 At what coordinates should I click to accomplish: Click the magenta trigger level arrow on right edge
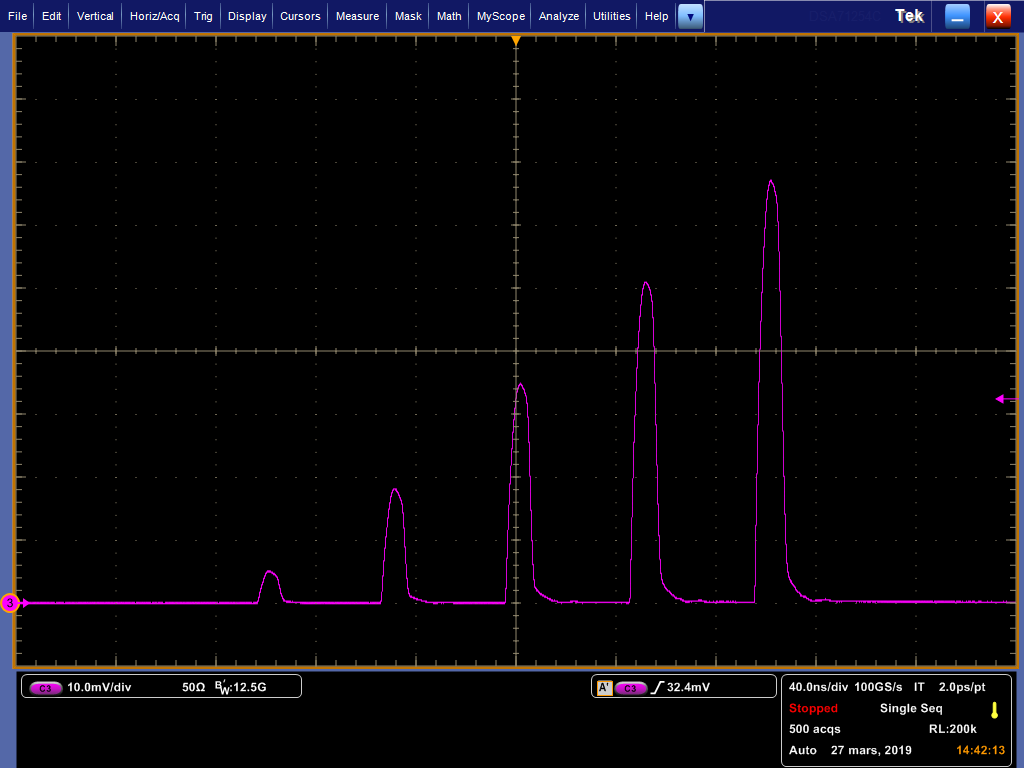pos(1005,399)
